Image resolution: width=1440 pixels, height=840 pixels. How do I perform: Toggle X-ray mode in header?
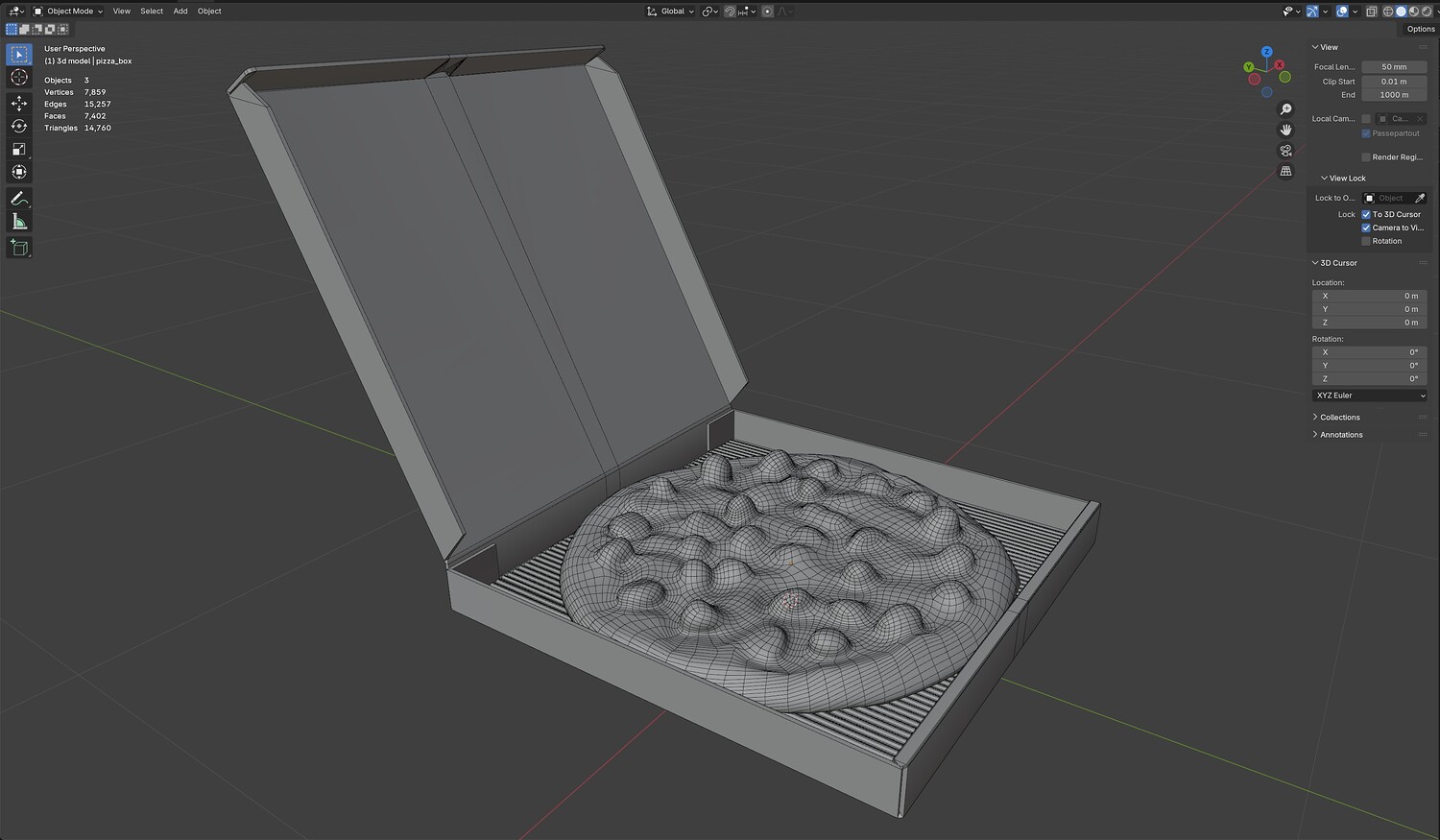(x=1372, y=12)
